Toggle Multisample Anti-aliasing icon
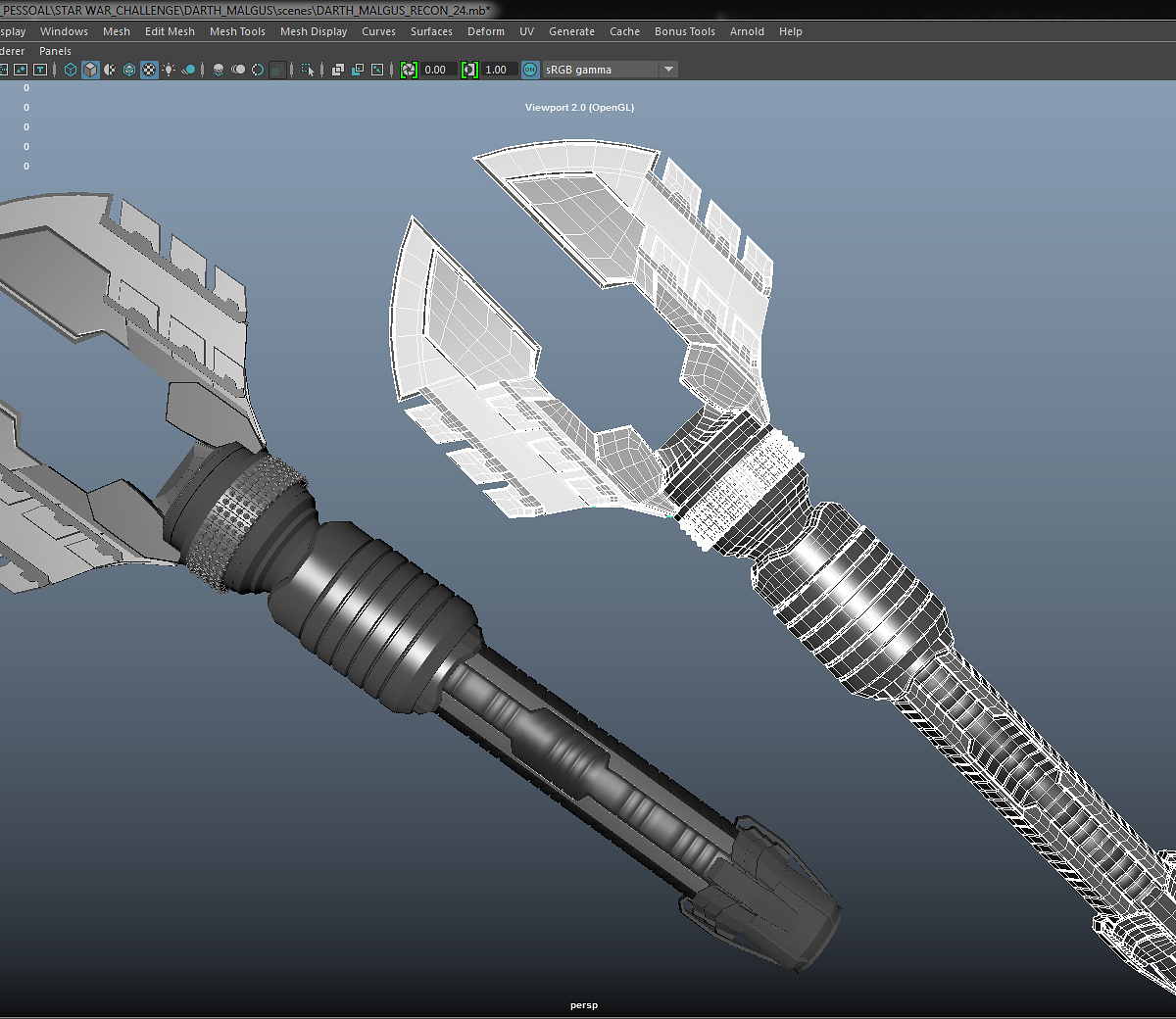Image resolution: width=1176 pixels, height=1019 pixels. tap(258, 70)
